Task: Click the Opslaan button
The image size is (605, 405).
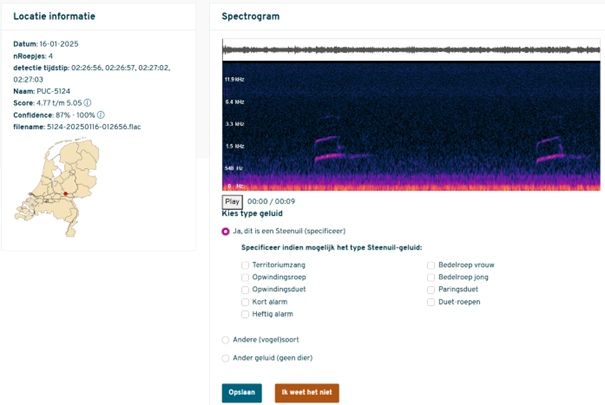Action: pos(241,392)
